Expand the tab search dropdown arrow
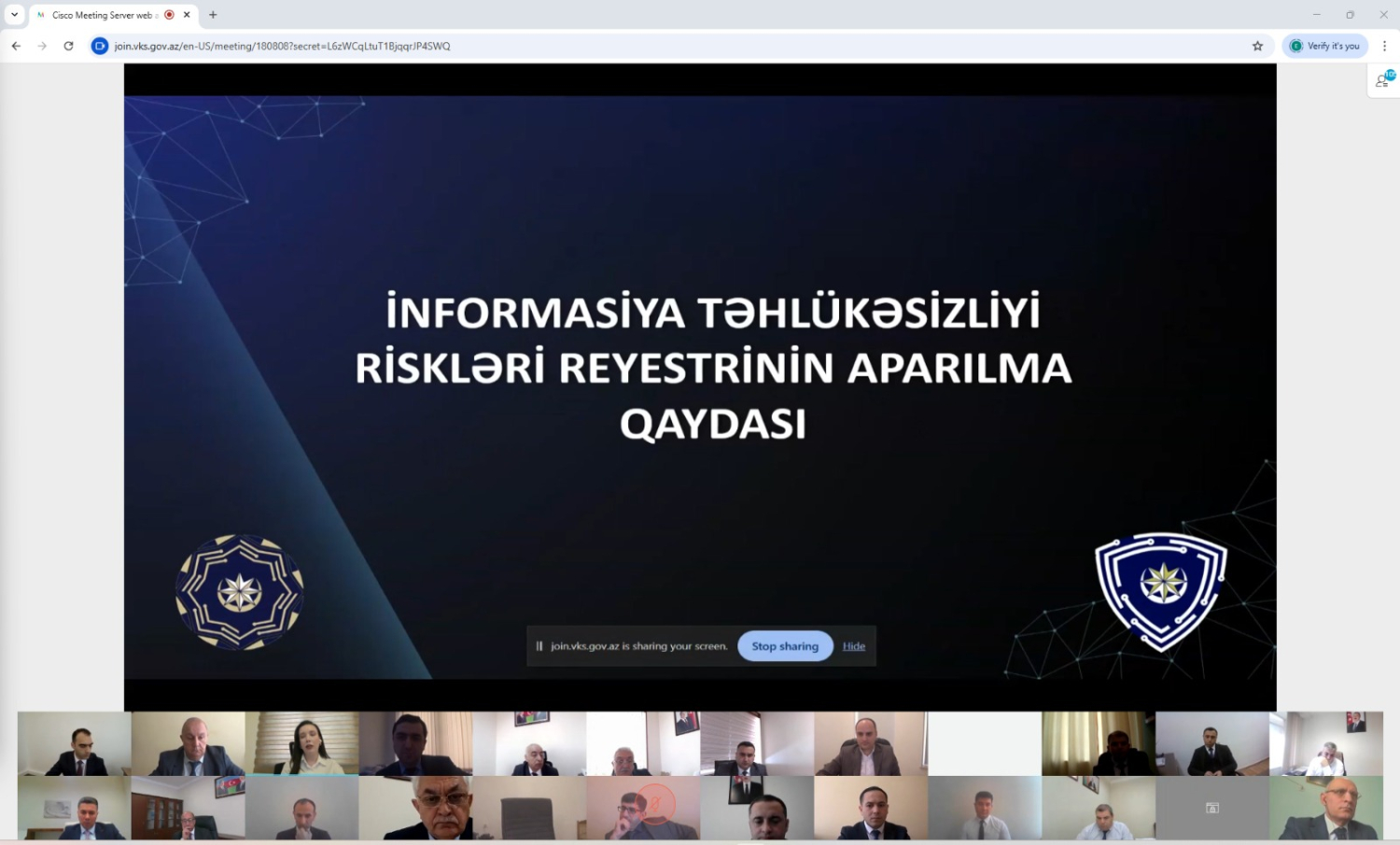This screenshot has height=845, width=1400. click(14, 15)
